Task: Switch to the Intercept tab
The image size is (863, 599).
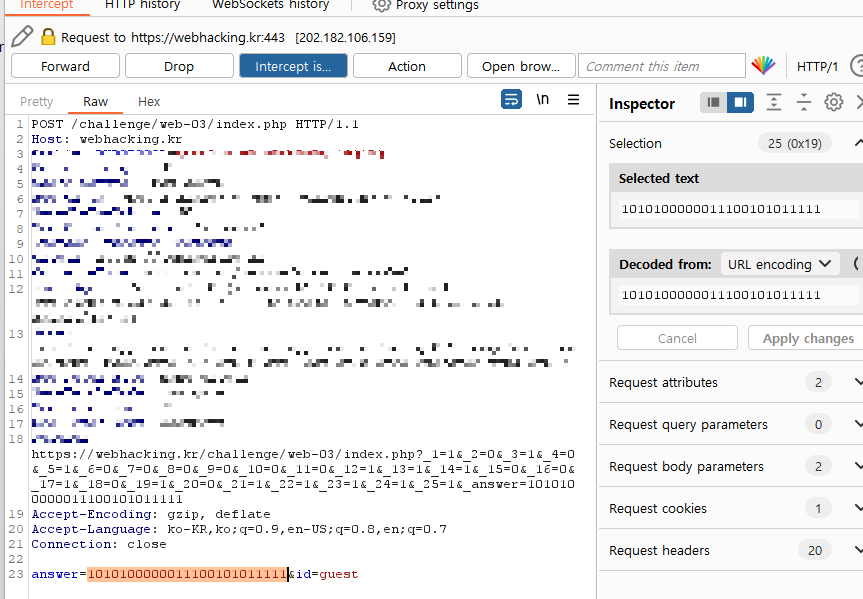Action: pyautogui.click(x=47, y=5)
